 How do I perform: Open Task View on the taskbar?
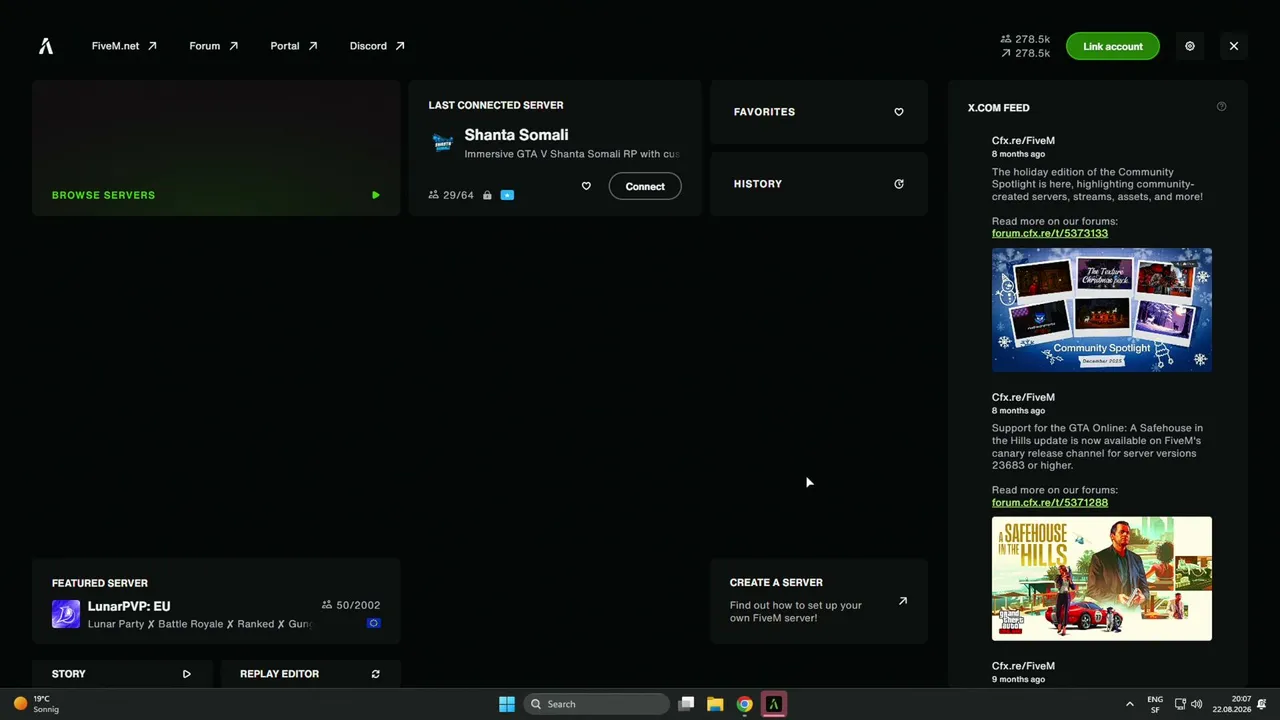coord(686,704)
